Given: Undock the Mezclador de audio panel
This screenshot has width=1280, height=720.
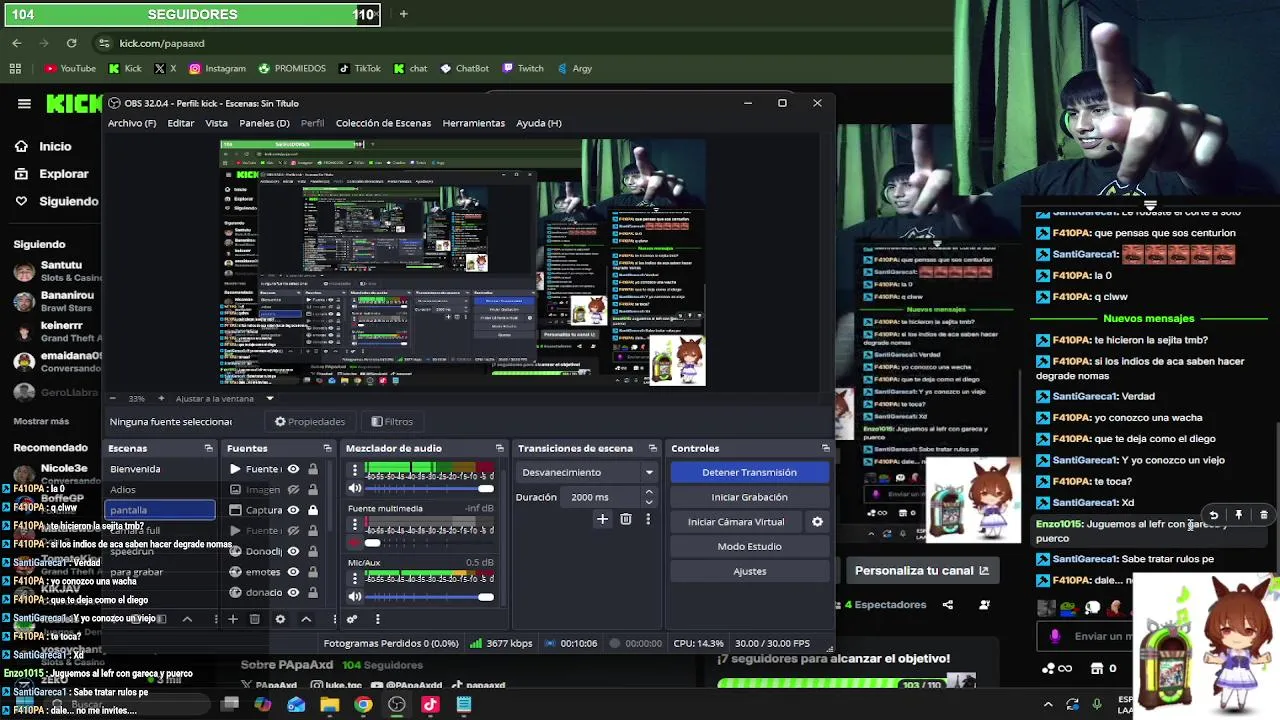Looking at the screenshot, I should (x=499, y=448).
